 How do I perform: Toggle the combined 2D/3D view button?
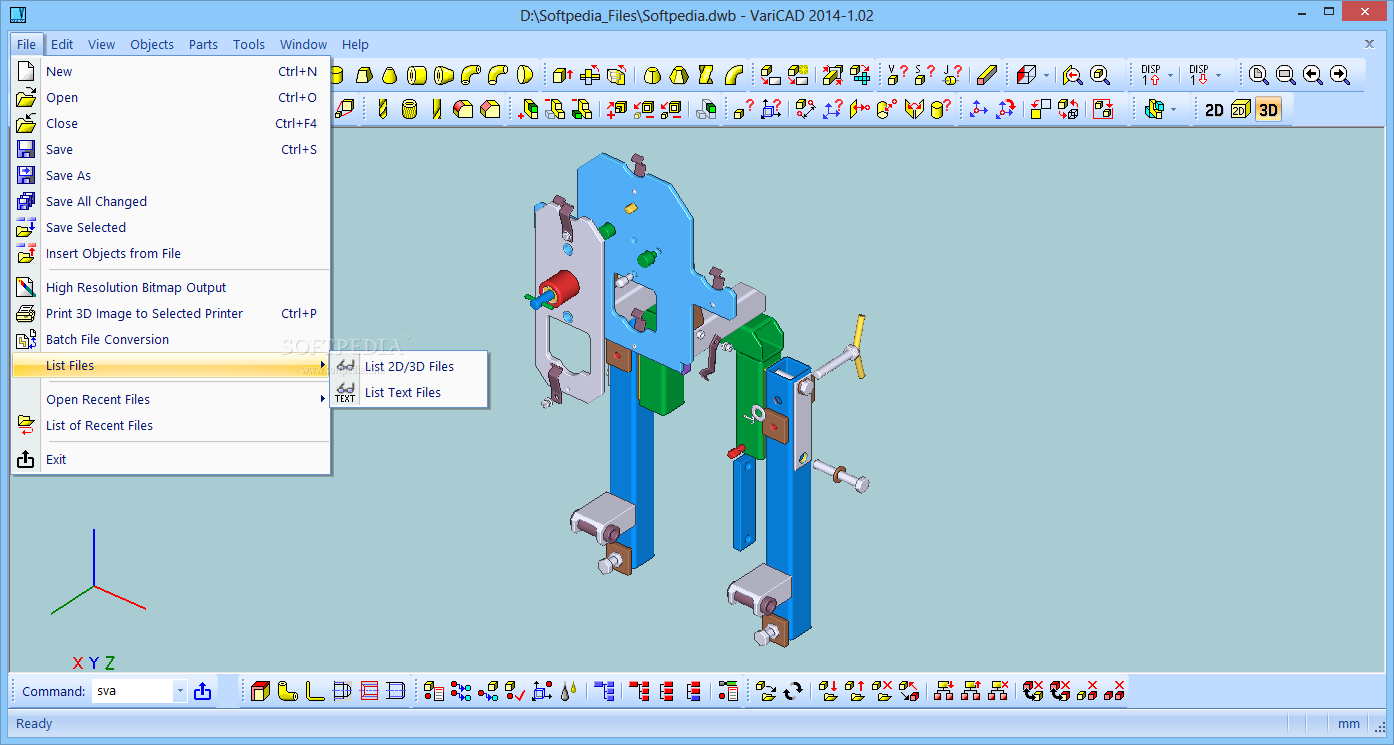click(x=1240, y=109)
